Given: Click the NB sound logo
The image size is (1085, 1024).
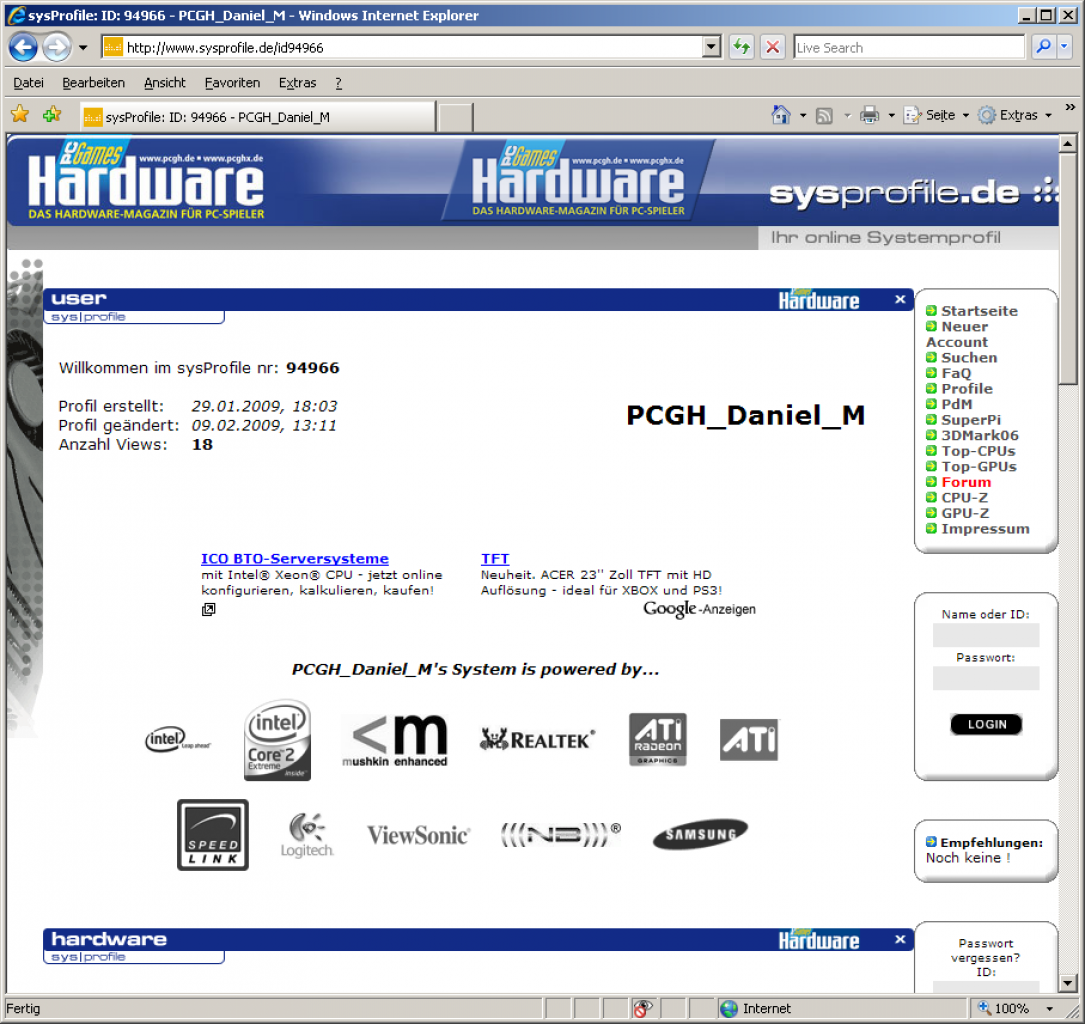Looking at the screenshot, I should pos(561,835).
